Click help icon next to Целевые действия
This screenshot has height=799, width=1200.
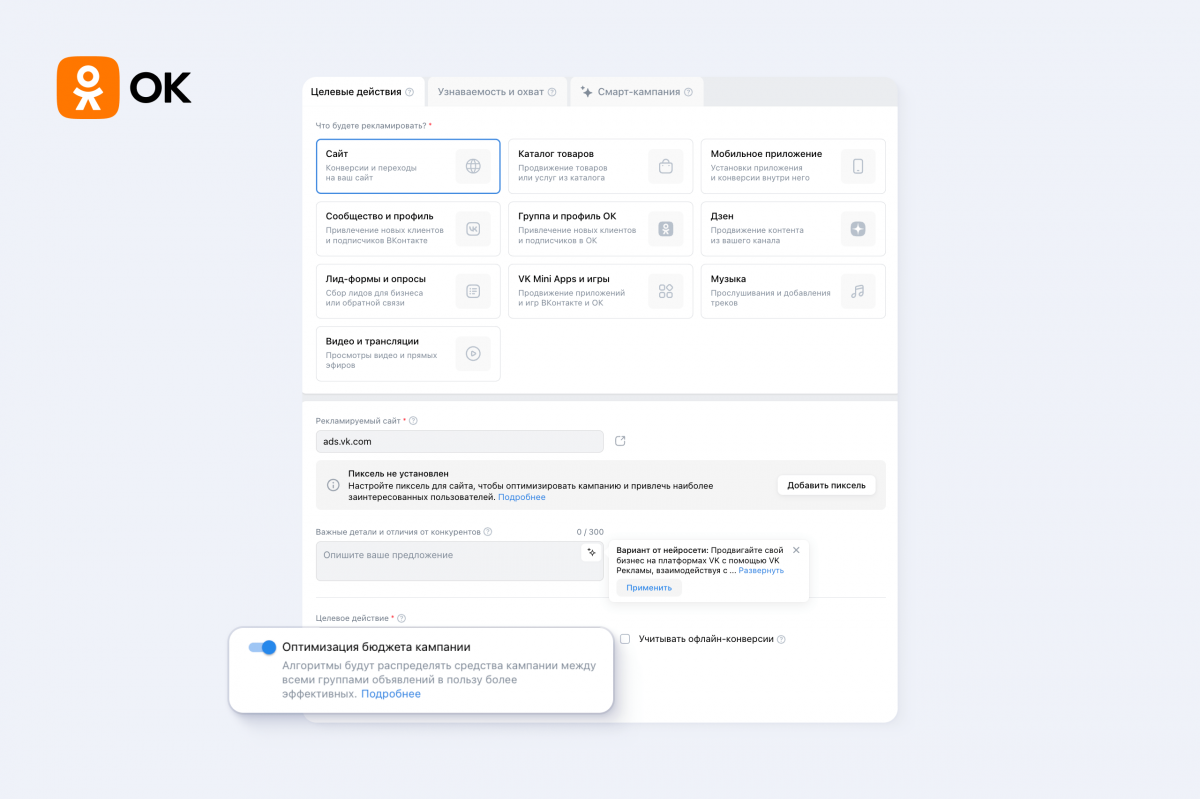pyautogui.click(x=410, y=92)
